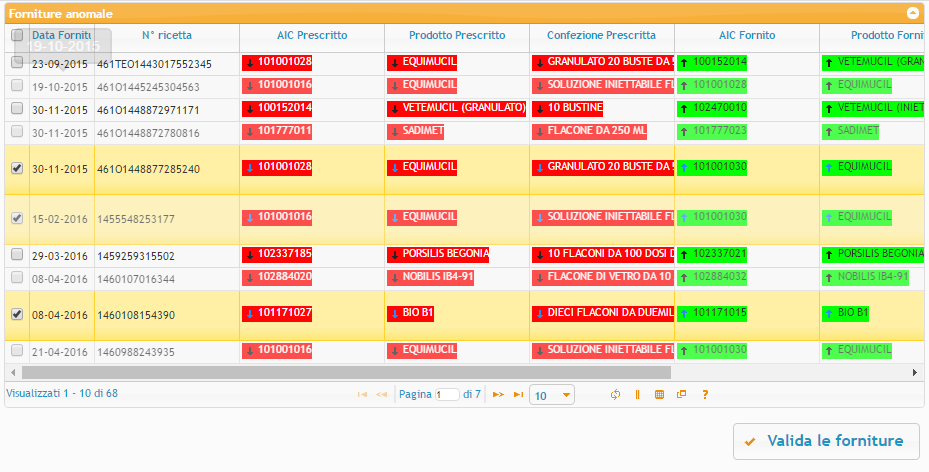The image size is (929, 472).
Task: Go to first page of results
Action: 362,394
